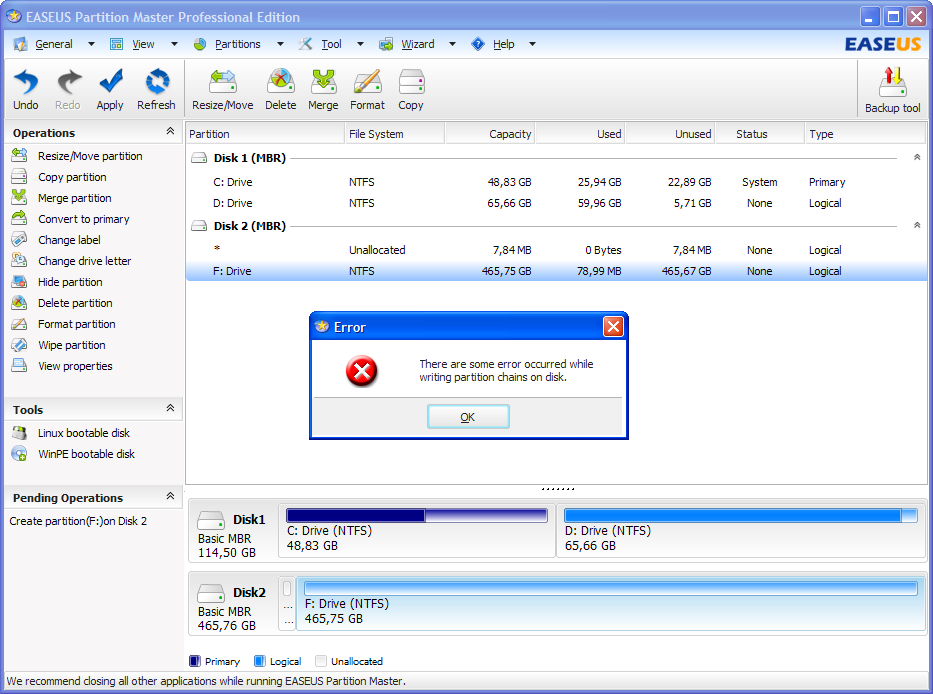Collapse the Tools panel
This screenshot has height=694, width=933.
point(170,408)
